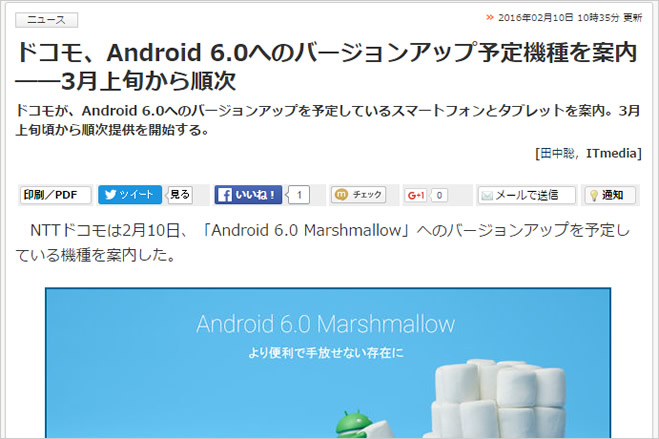Click the Google +1 count showing 0

click(439, 195)
